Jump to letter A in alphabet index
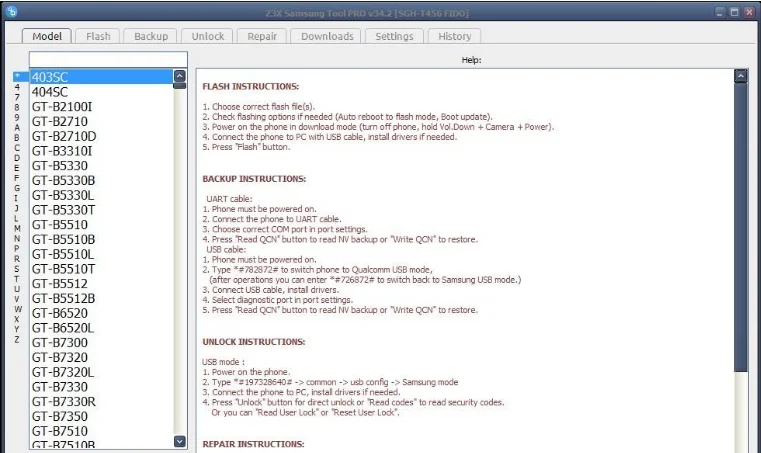 [17, 127]
